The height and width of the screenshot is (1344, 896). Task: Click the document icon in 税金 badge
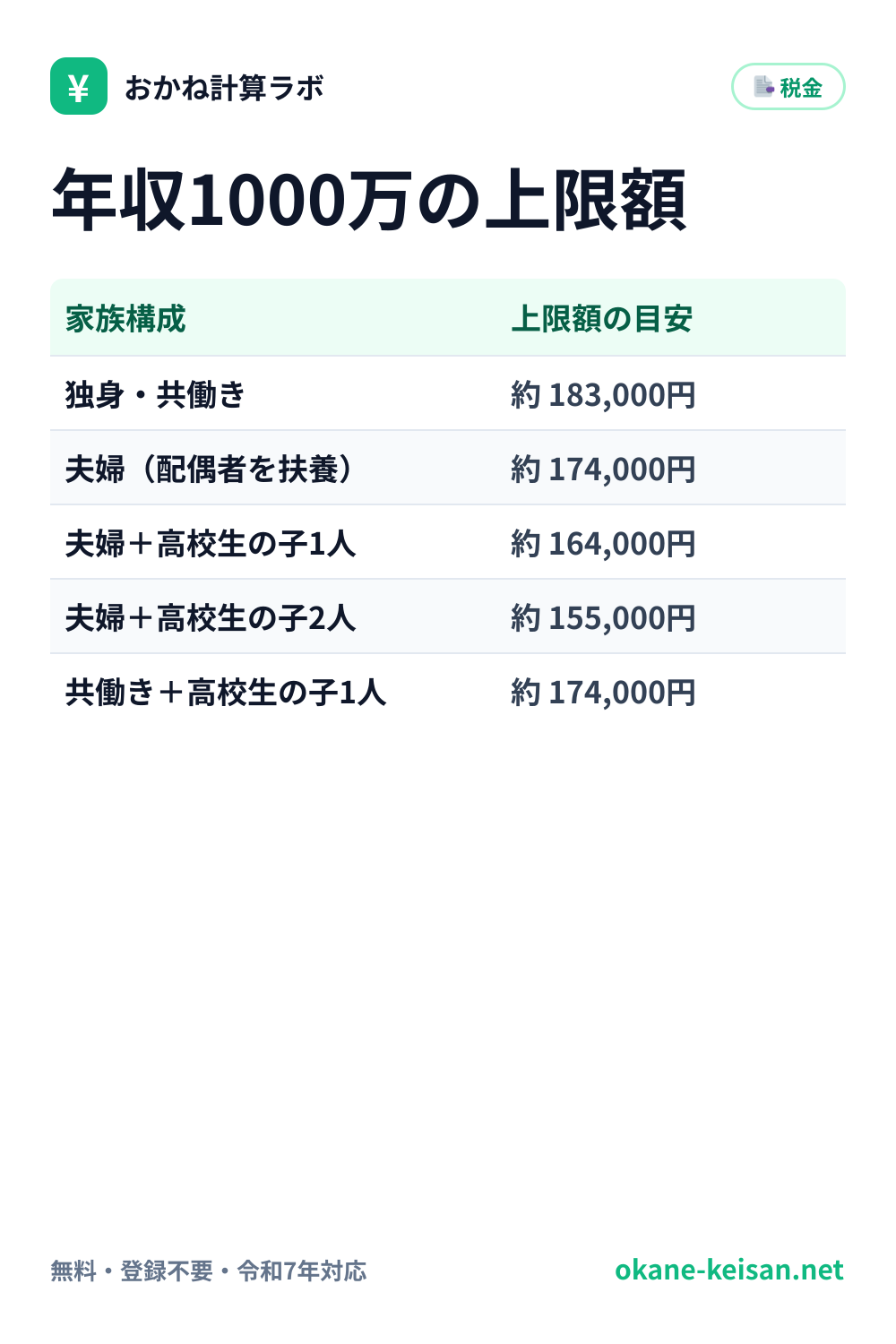coord(763,87)
